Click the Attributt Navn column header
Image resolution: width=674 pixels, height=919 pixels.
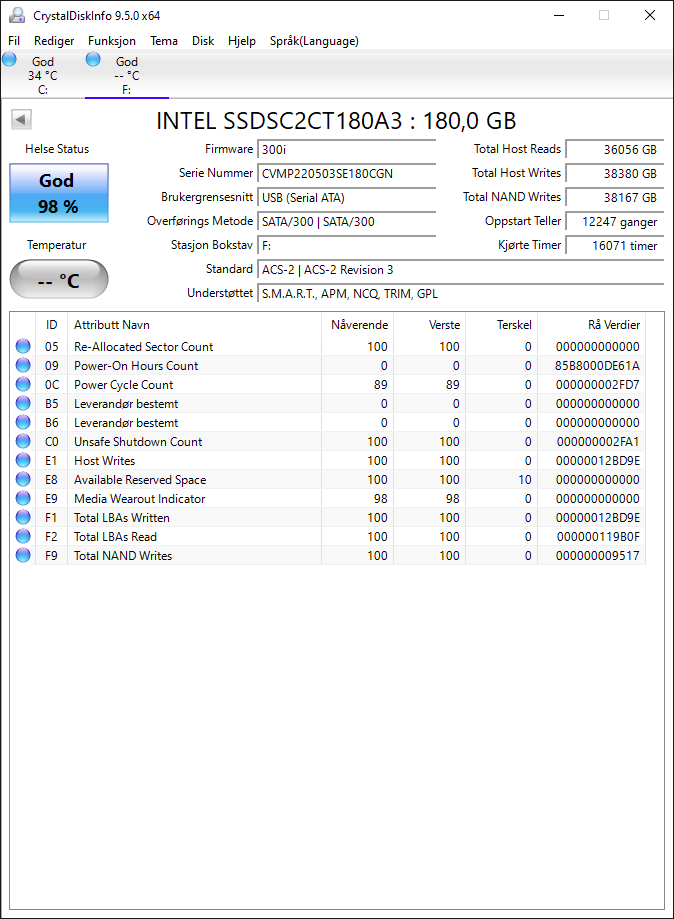coord(194,325)
